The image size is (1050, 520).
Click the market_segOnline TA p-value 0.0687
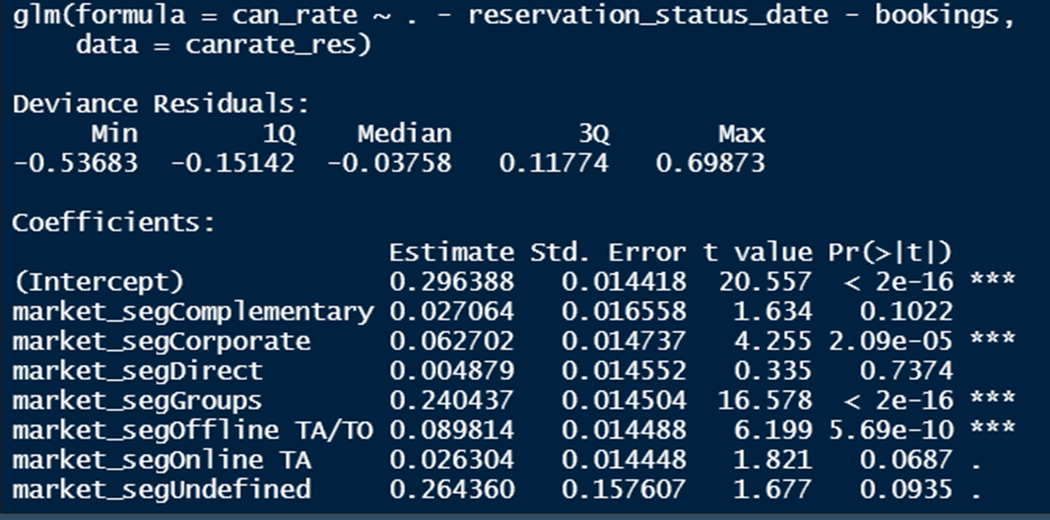click(x=906, y=460)
